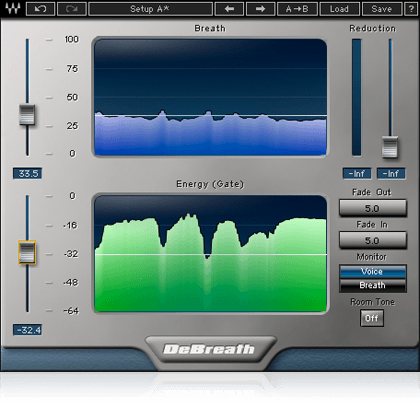
Task: Open the Save preset menu
Action: [x=382, y=9]
